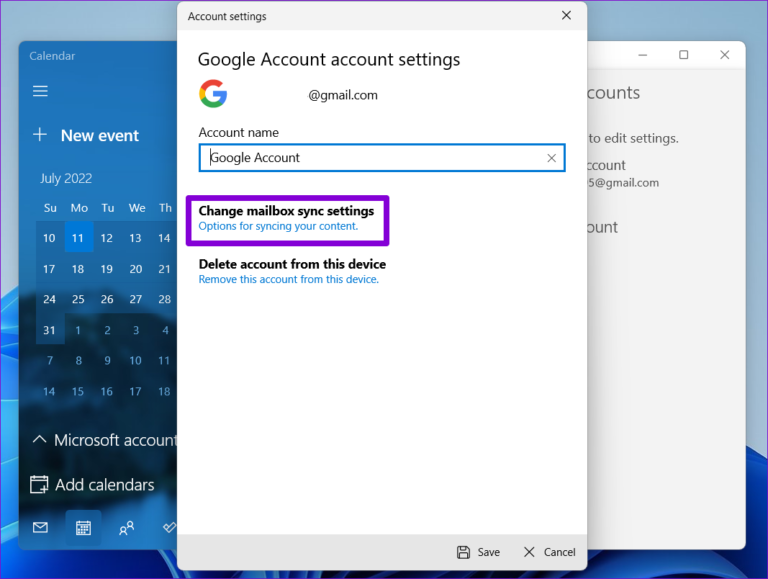Maximize the background Calendar window

tap(684, 55)
